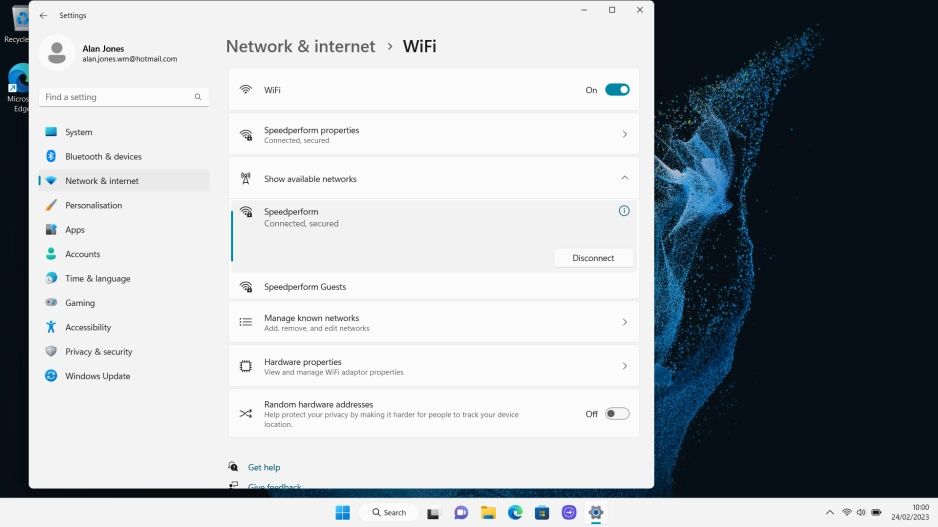938x527 pixels.
Task: Open Manage known networks
Action: 433,323
